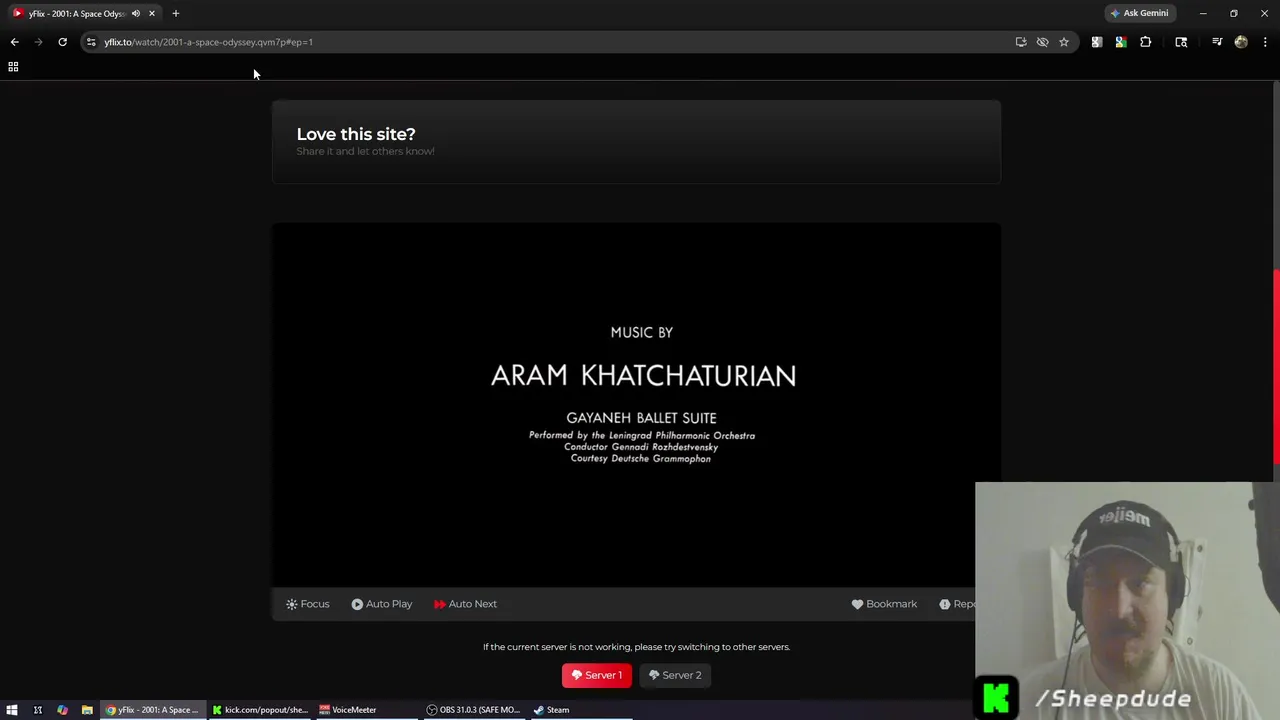
Task: Mute the tab via speaker icon
Action: pos(136,13)
